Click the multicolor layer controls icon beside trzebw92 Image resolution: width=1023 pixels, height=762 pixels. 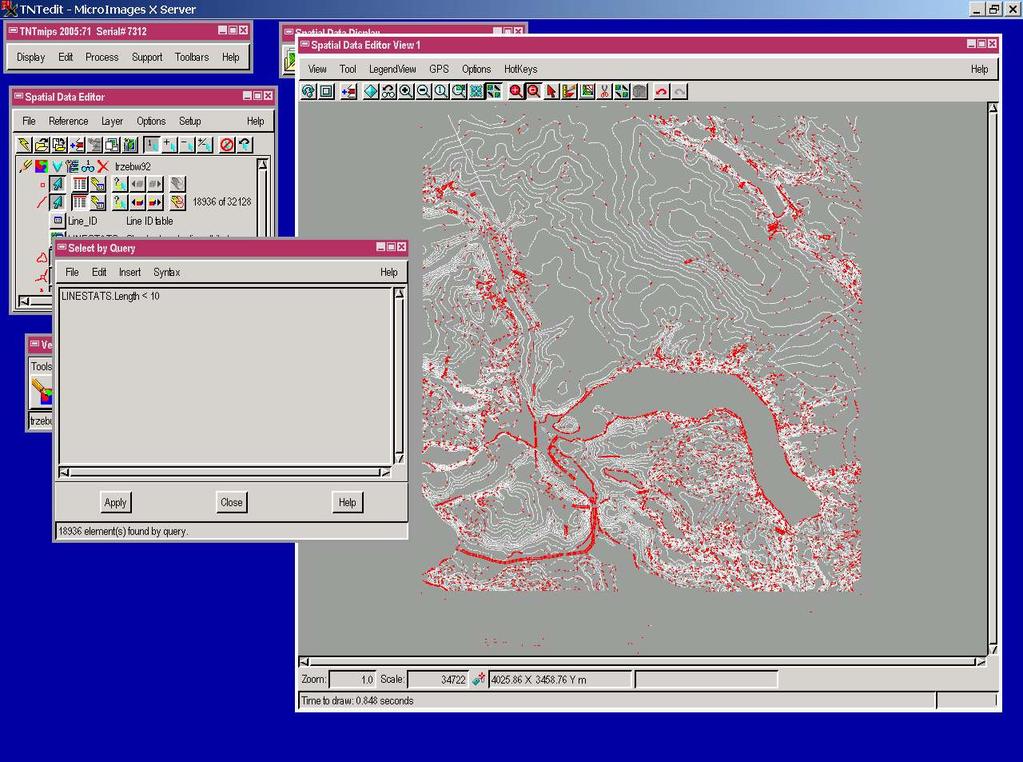[x=42, y=166]
